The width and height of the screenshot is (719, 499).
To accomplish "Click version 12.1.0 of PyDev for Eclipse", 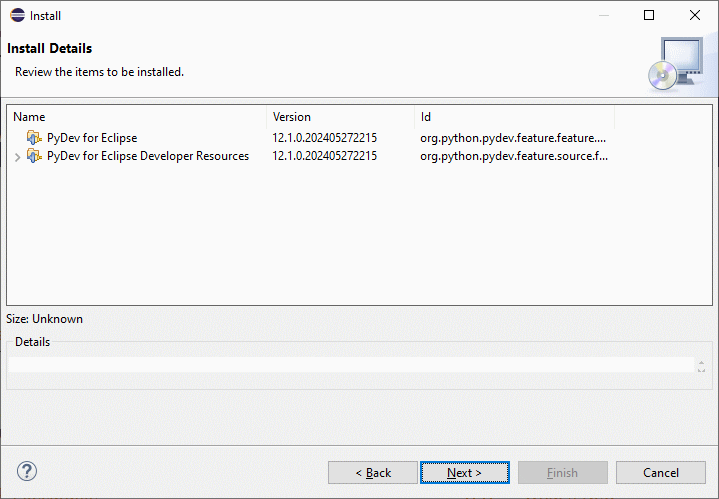I will coord(325,138).
